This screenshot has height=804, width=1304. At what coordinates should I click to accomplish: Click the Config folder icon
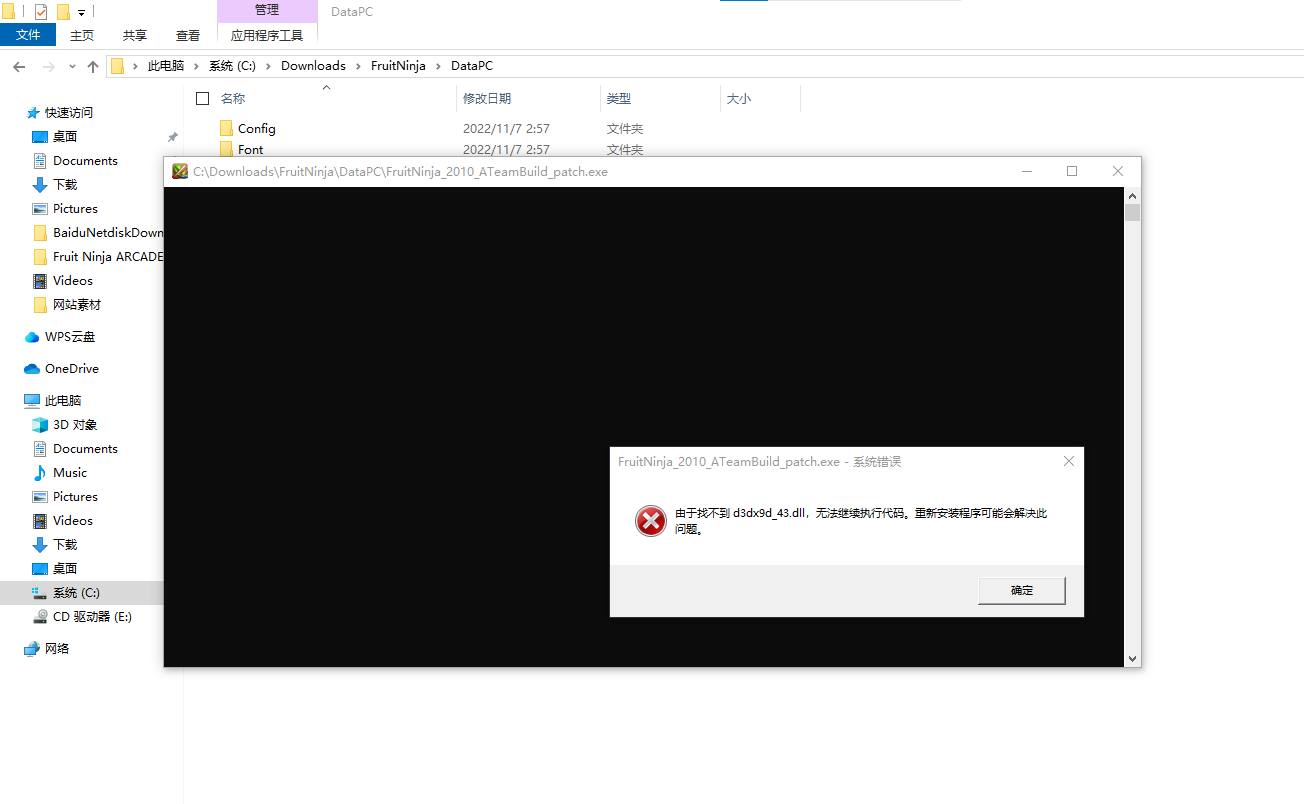click(x=226, y=128)
